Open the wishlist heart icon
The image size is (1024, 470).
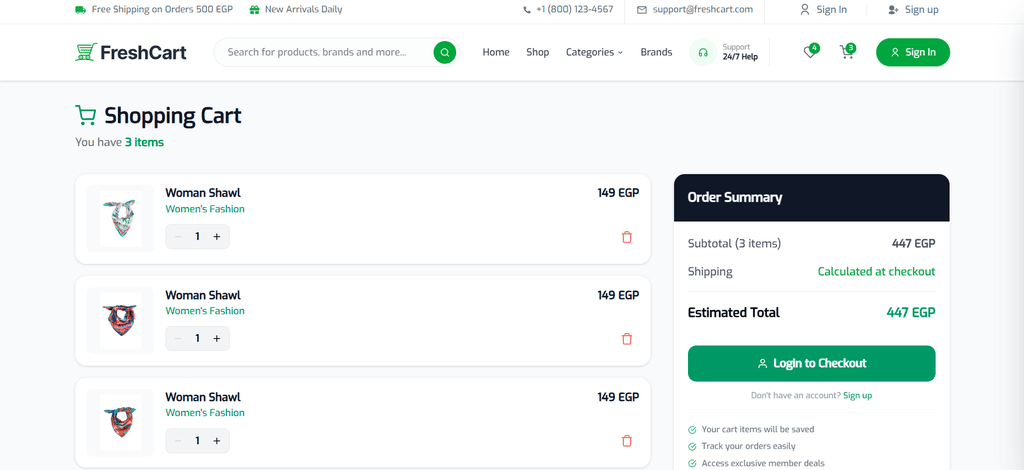coord(810,52)
